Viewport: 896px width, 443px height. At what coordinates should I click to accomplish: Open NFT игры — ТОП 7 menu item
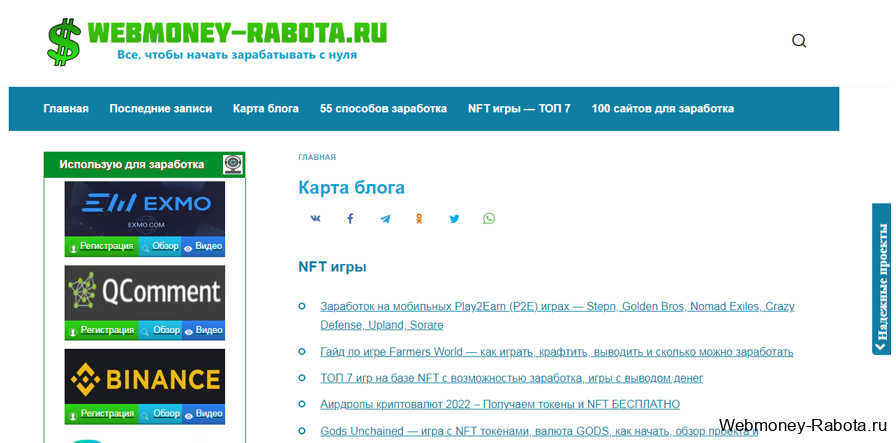pos(519,109)
